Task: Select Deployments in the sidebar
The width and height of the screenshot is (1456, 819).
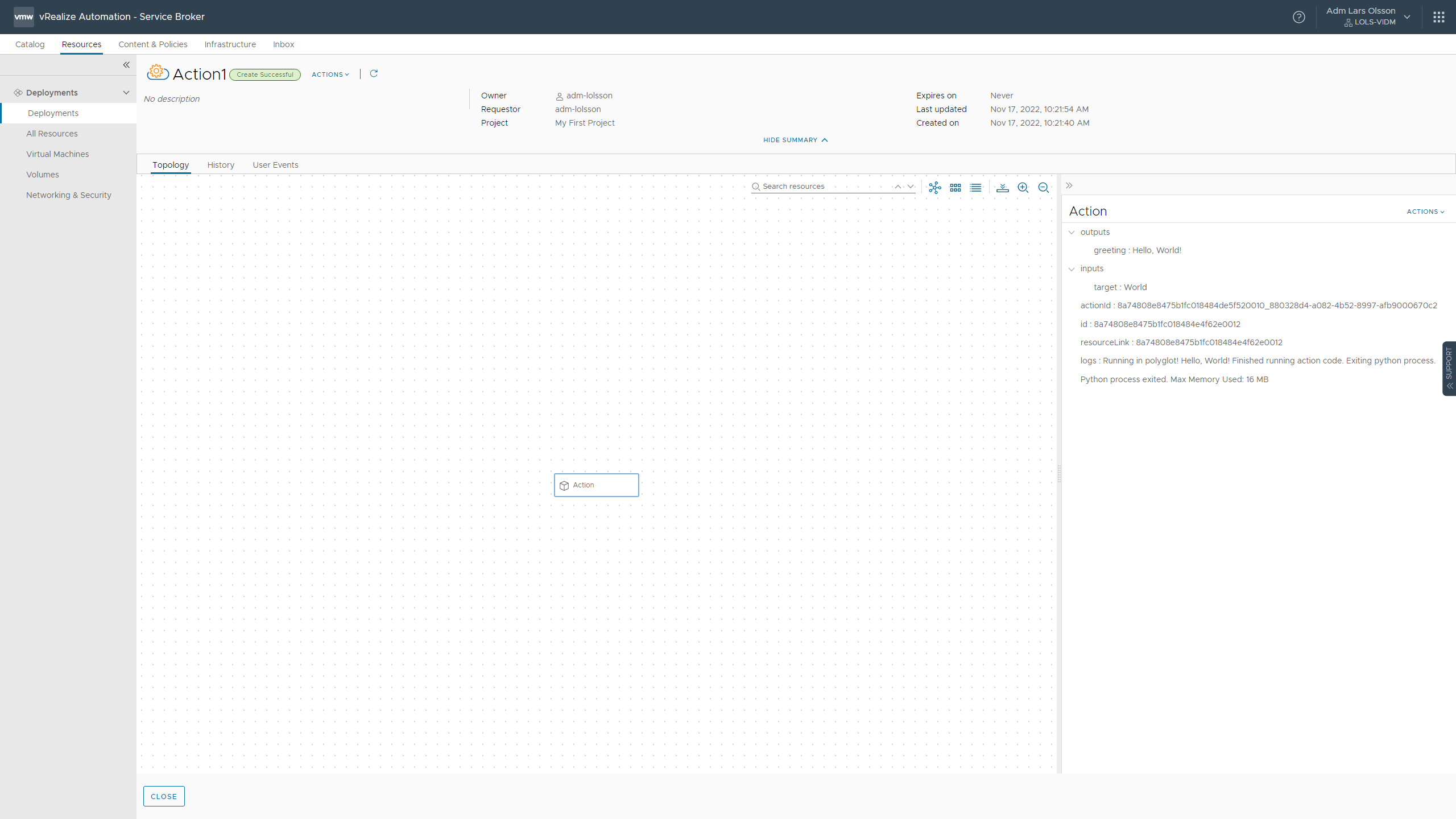Action: pyautogui.click(x=68, y=113)
